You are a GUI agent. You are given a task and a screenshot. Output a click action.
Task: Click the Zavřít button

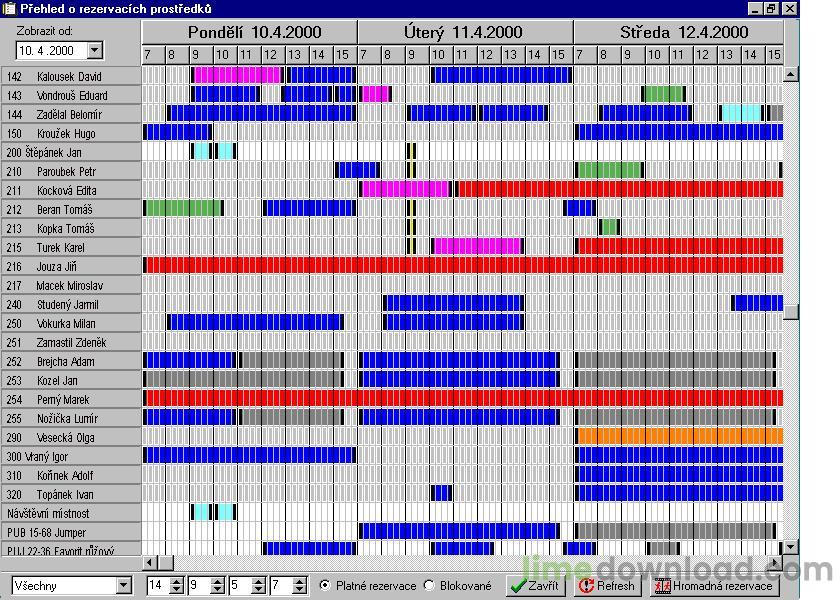pos(535,585)
